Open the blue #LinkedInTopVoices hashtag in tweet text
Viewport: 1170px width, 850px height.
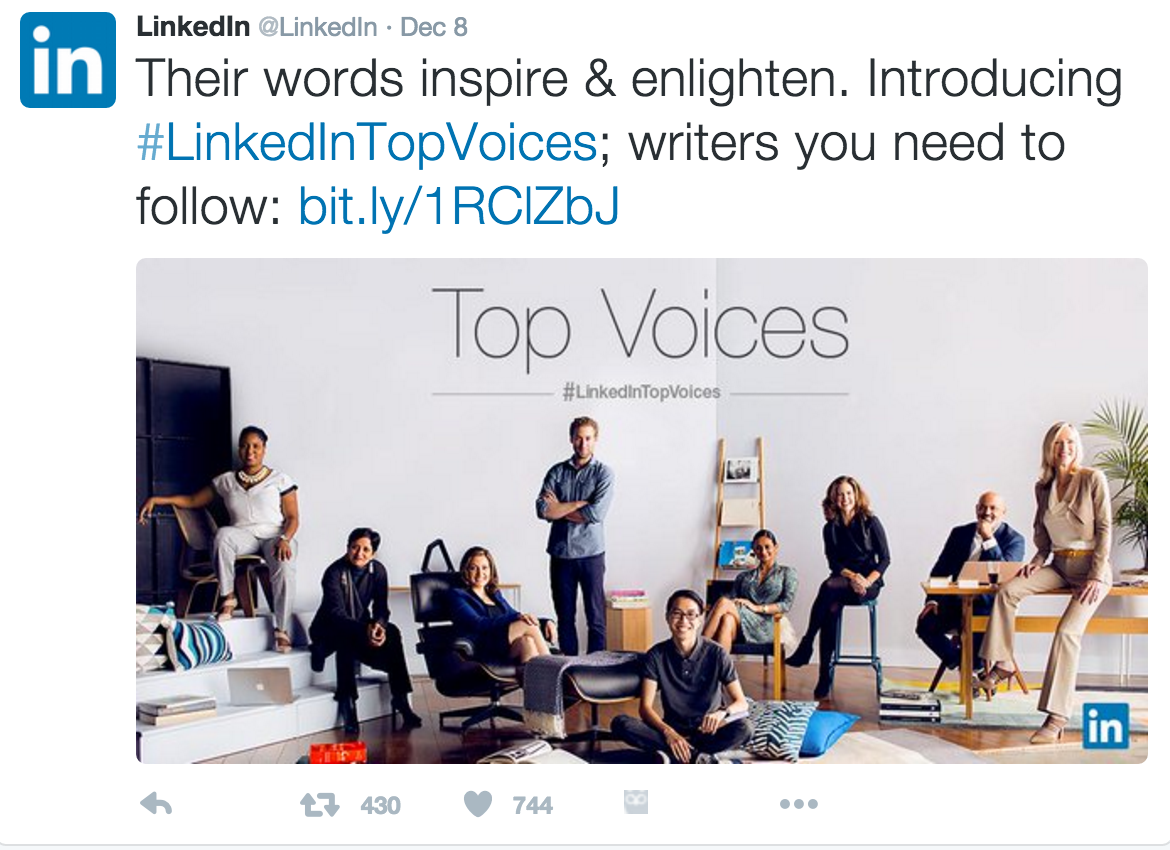coord(366,143)
